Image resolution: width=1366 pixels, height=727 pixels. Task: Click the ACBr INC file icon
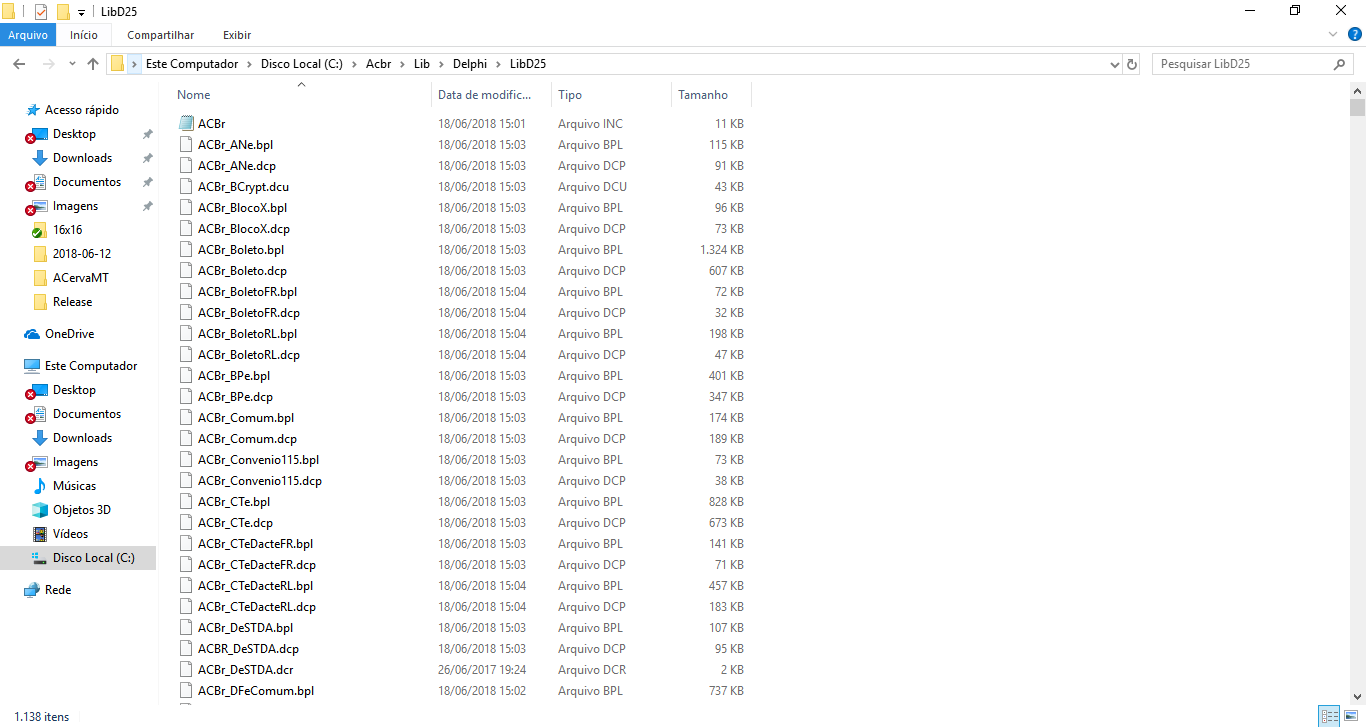(x=185, y=124)
